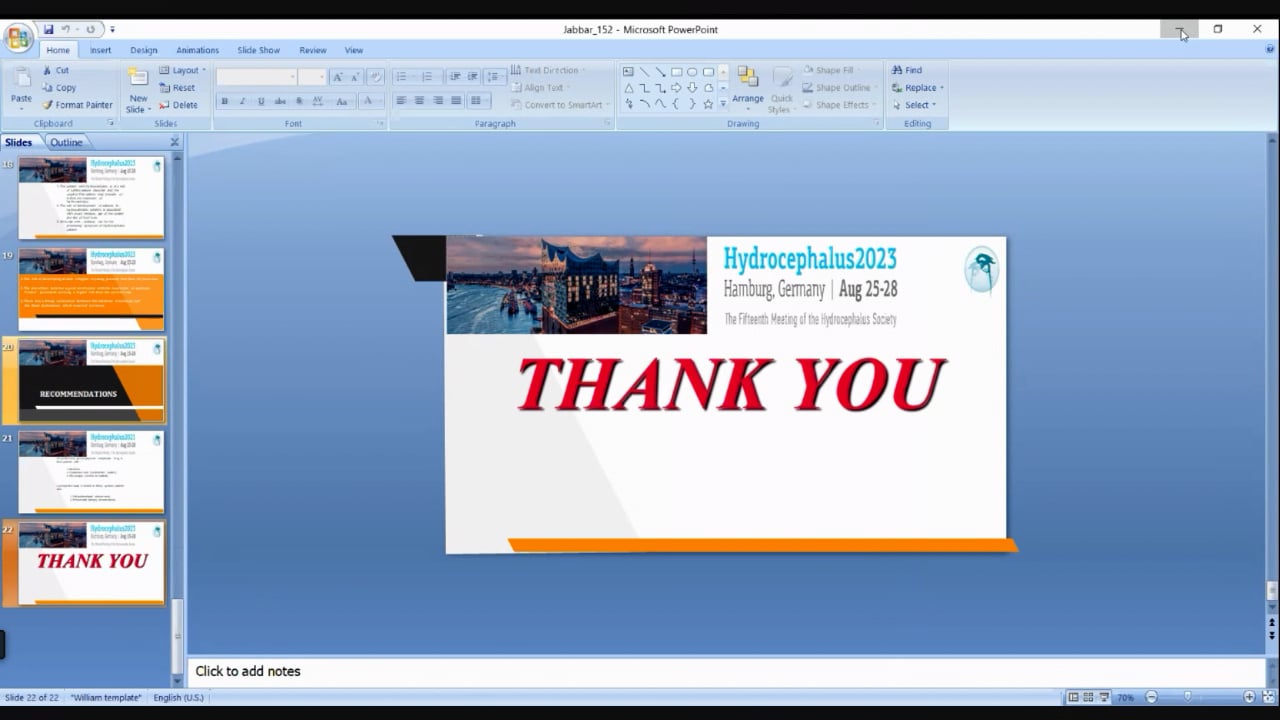Click the Find button
This screenshot has height=720, width=1280.
click(907, 70)
